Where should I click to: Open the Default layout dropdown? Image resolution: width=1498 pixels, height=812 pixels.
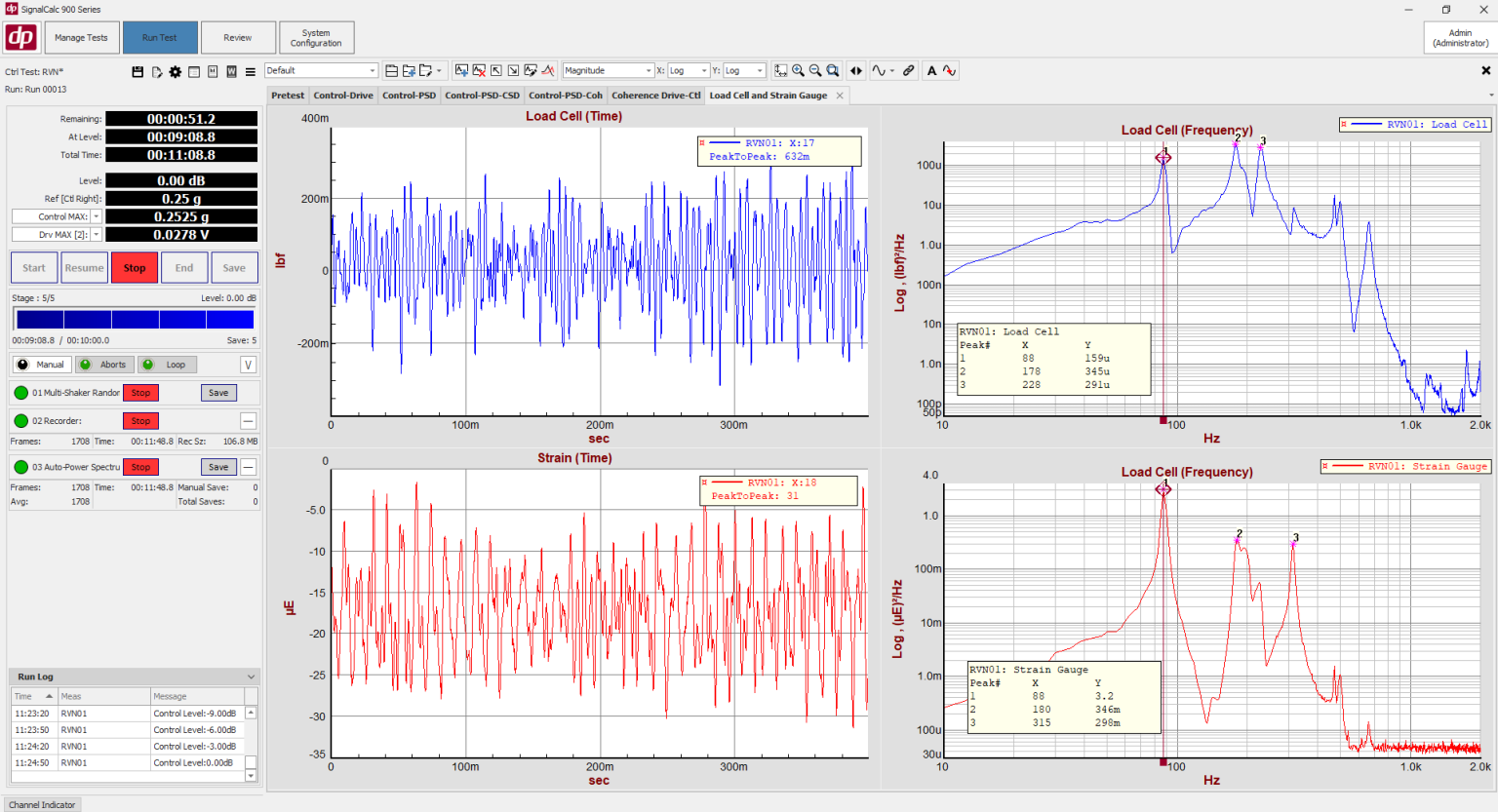(x=321, y=70)
